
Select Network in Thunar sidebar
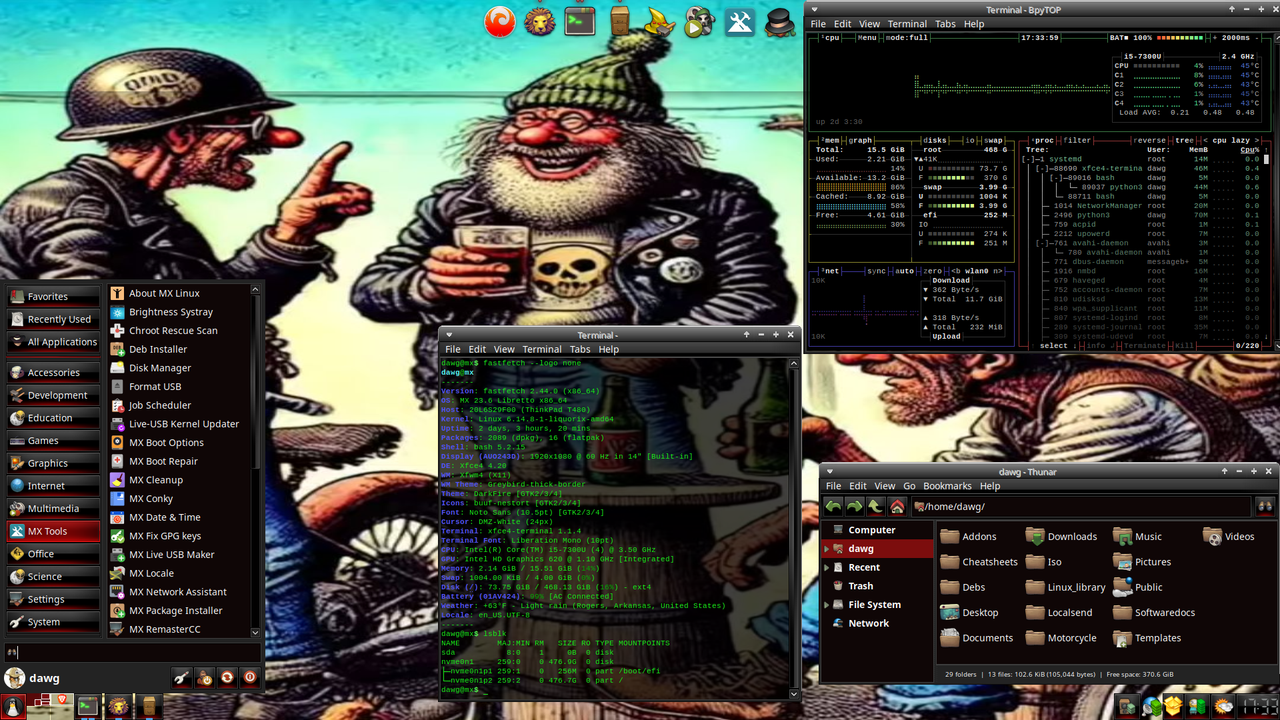coord(868,623)
